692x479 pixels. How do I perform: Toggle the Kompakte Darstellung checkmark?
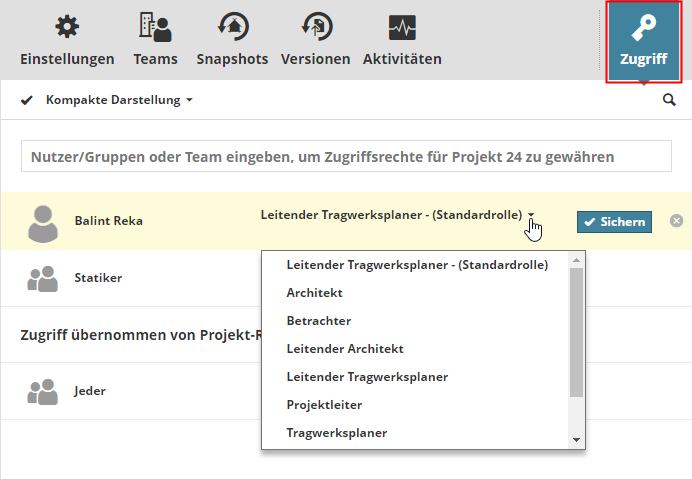pyautogui.click(x=27, y=100)
